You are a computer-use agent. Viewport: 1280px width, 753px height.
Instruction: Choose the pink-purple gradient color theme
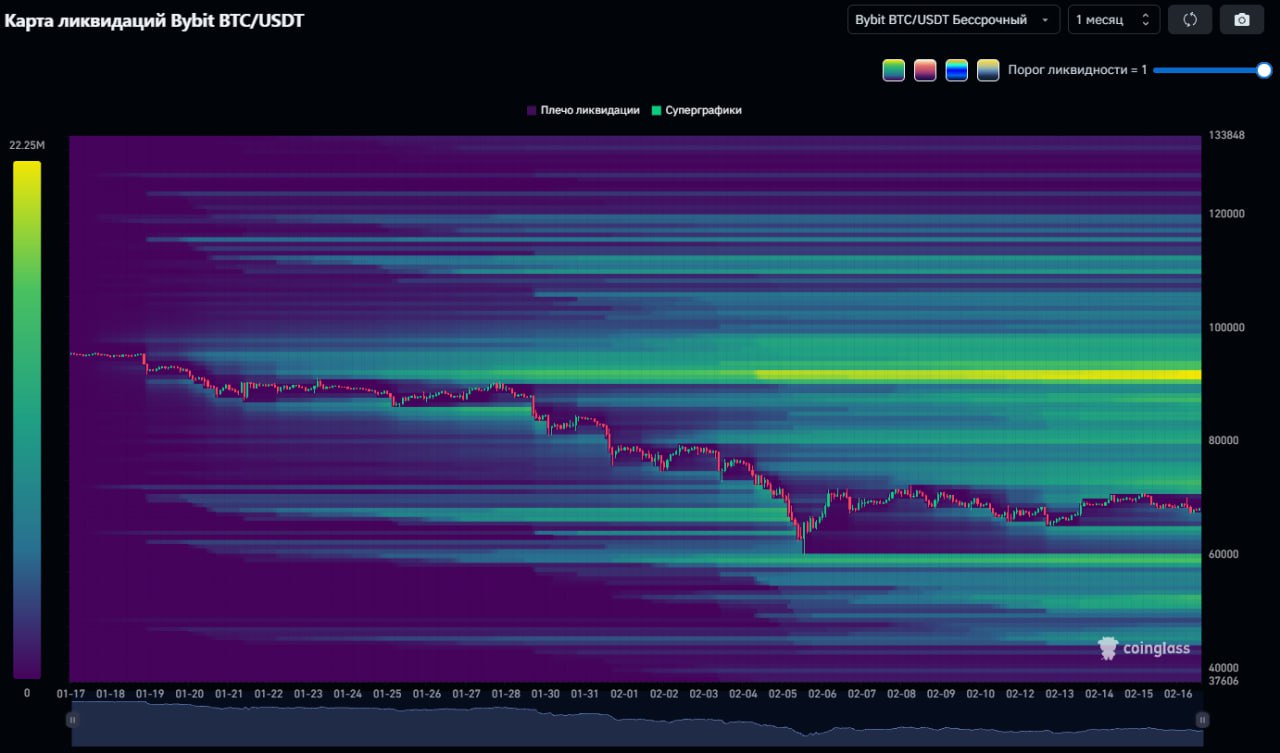925,70
